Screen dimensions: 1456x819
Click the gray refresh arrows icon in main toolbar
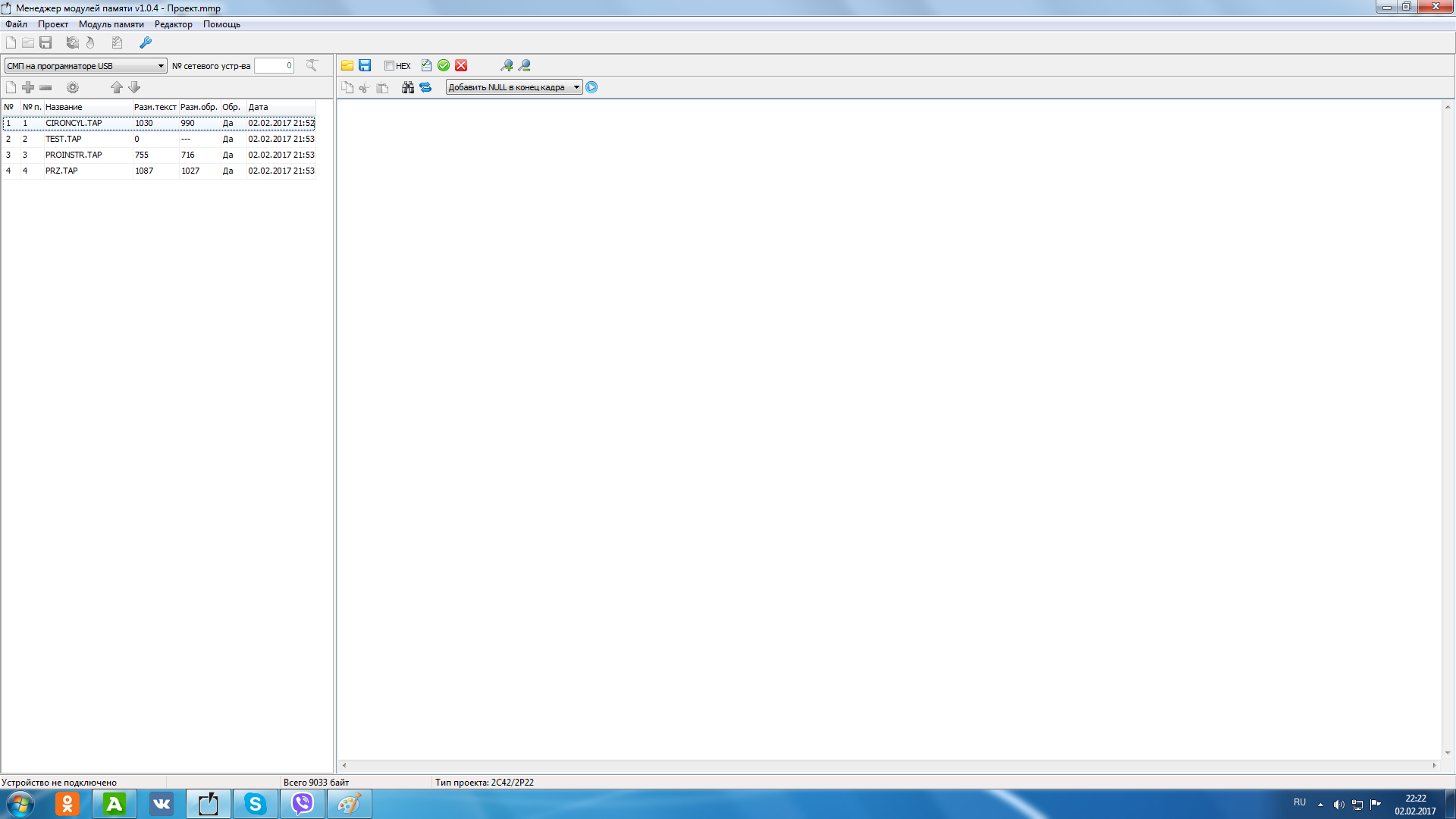73,42
